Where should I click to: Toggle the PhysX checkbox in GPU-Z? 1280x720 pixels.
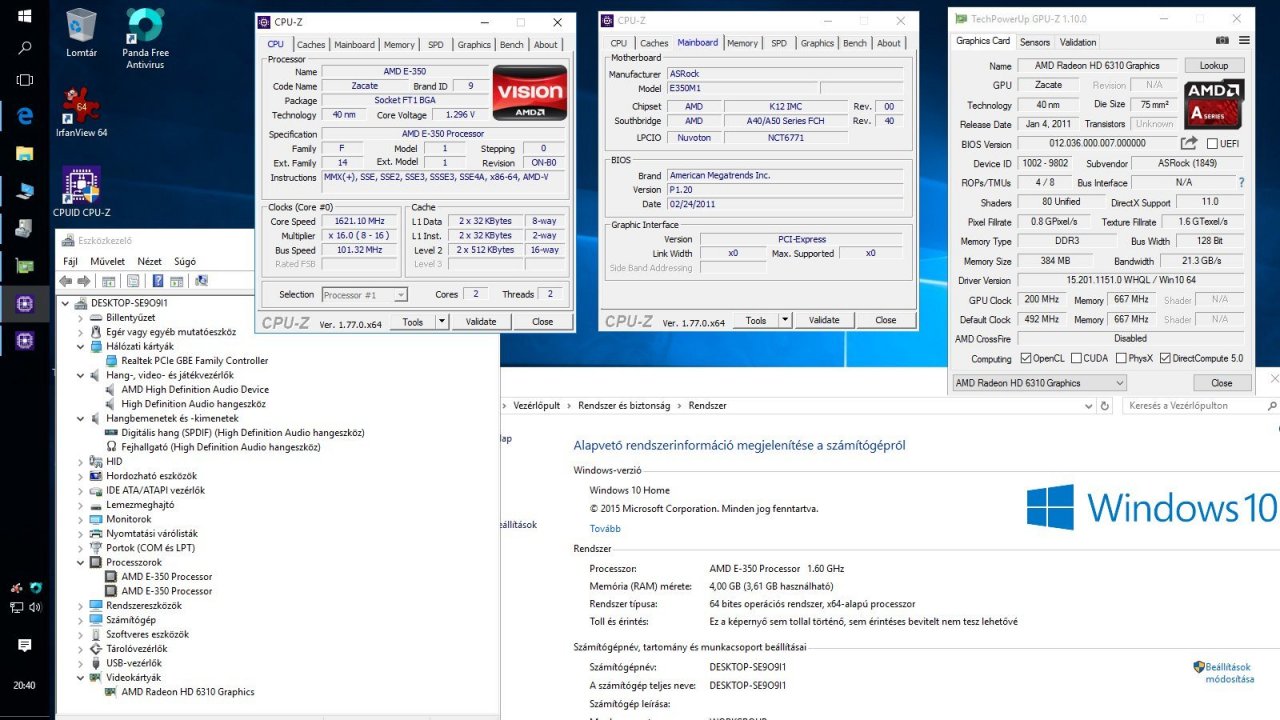pos(1121,358)
